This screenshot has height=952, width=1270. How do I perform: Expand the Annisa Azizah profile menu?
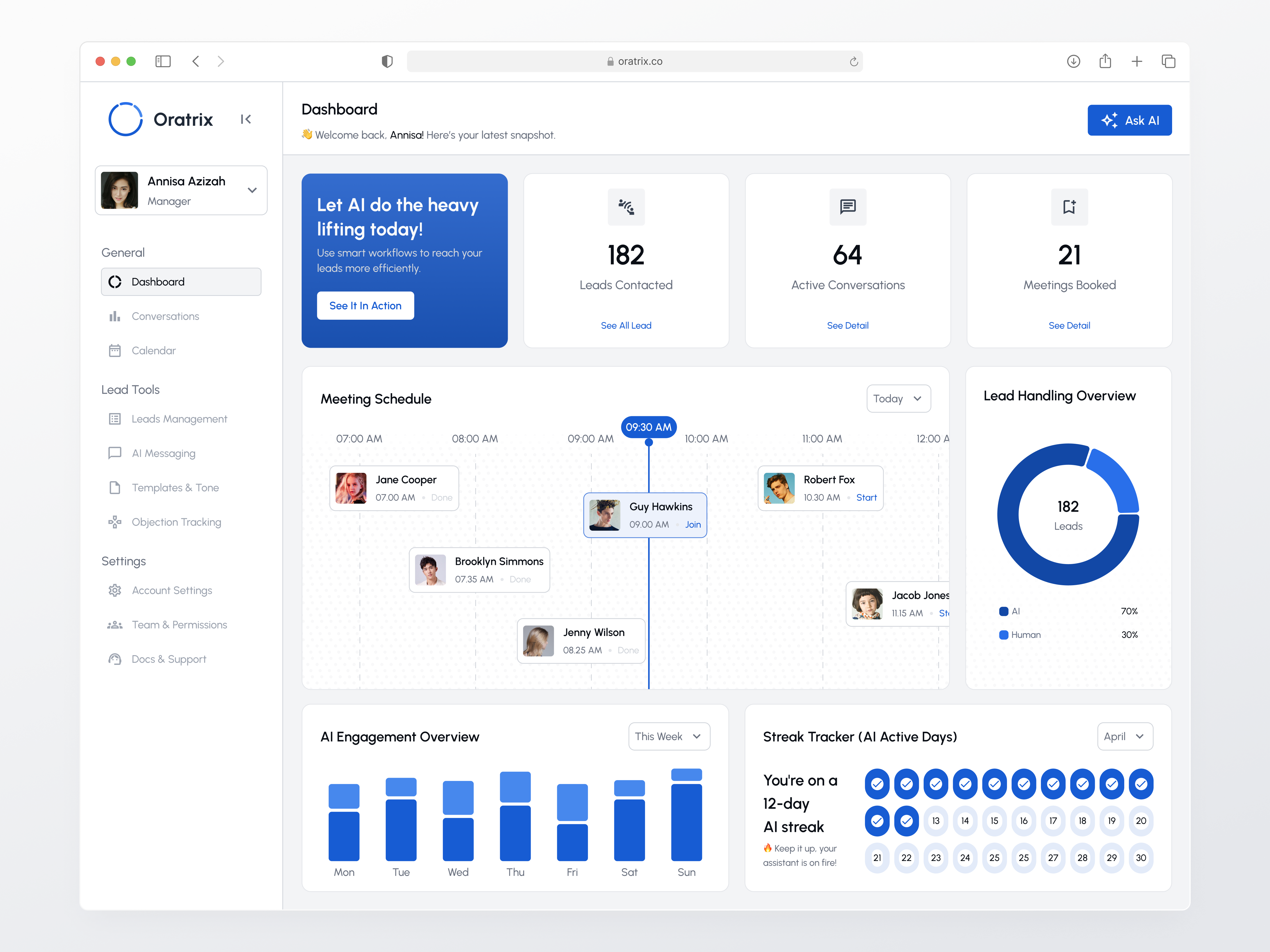click(x=252, y=190)
